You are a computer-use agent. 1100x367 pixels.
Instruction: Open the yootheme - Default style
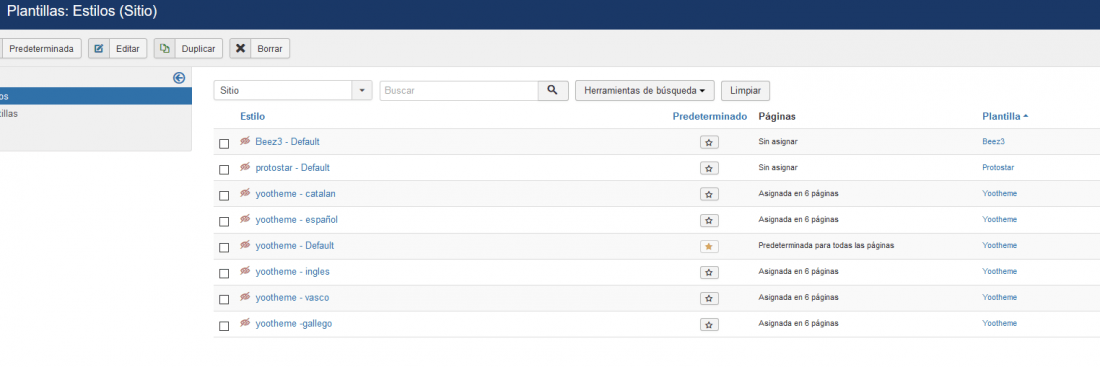(295, 246)
